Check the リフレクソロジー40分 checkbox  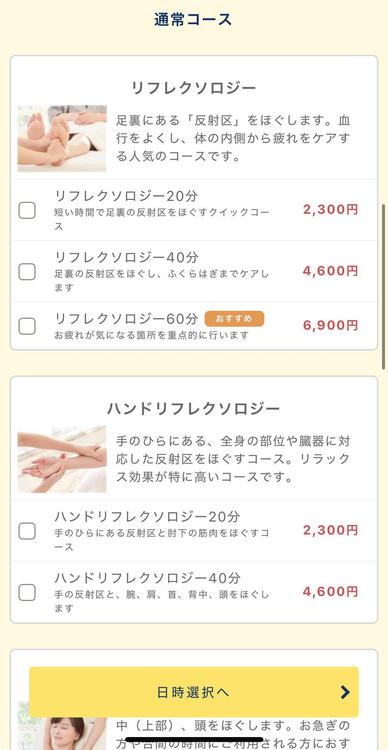point(27,272)
